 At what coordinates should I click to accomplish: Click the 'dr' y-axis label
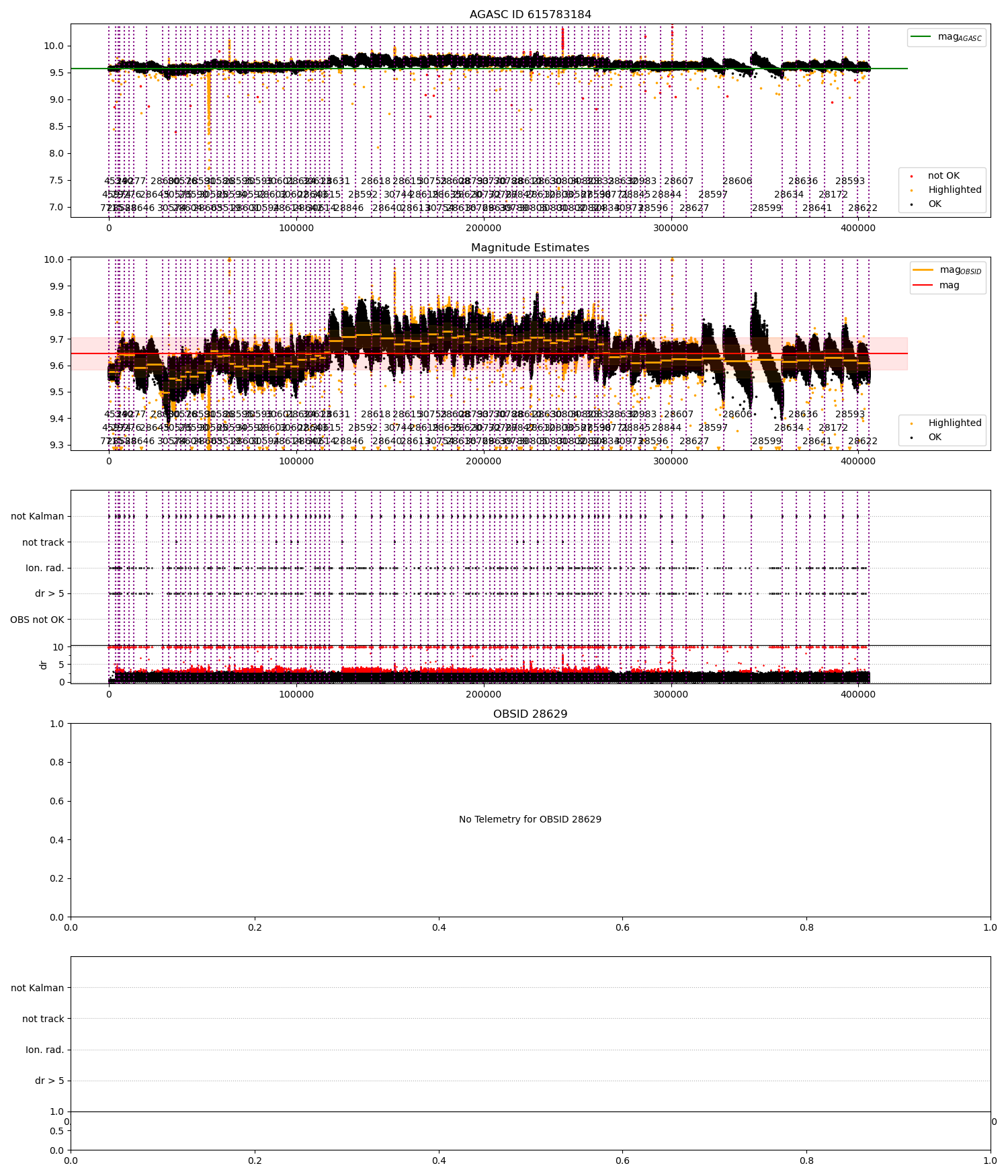coord(44,665)
